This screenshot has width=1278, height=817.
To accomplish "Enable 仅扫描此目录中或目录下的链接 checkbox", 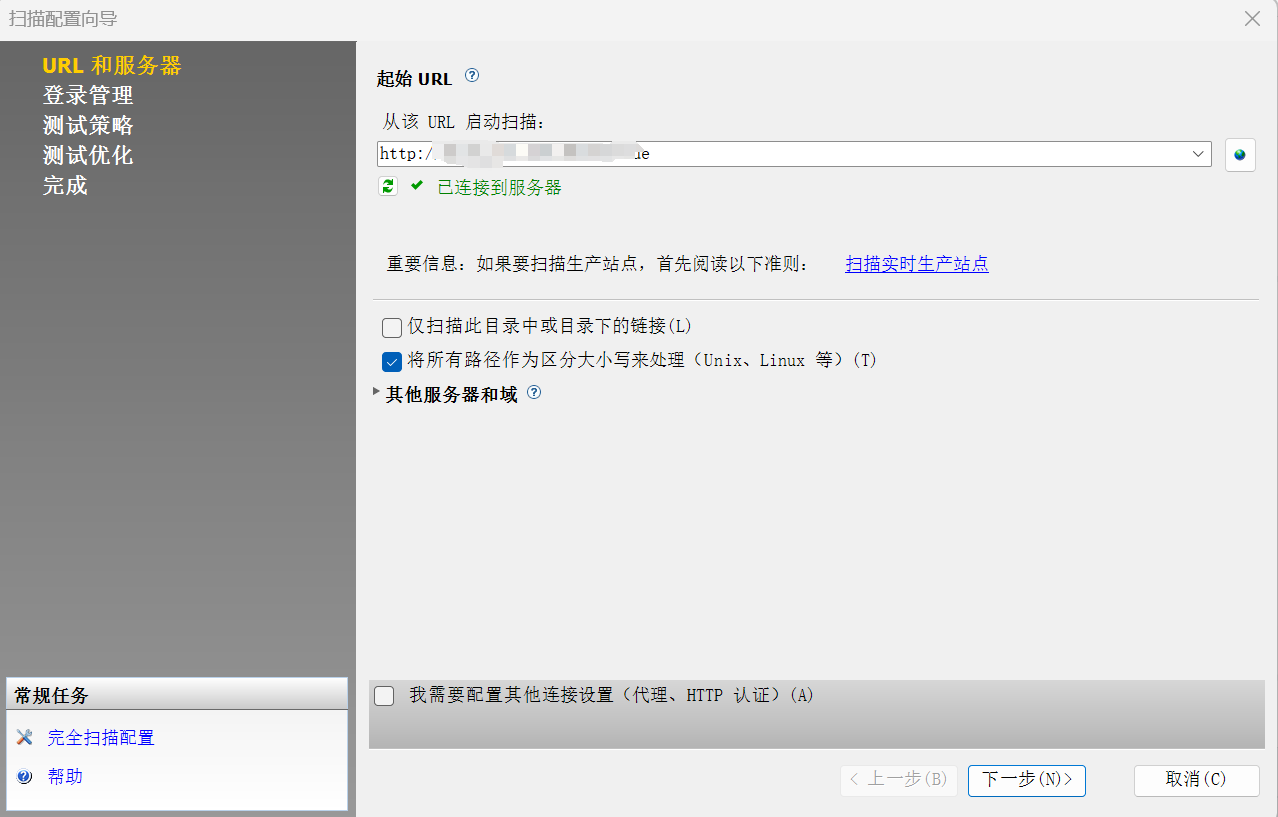I will click(x=392, y=327).
